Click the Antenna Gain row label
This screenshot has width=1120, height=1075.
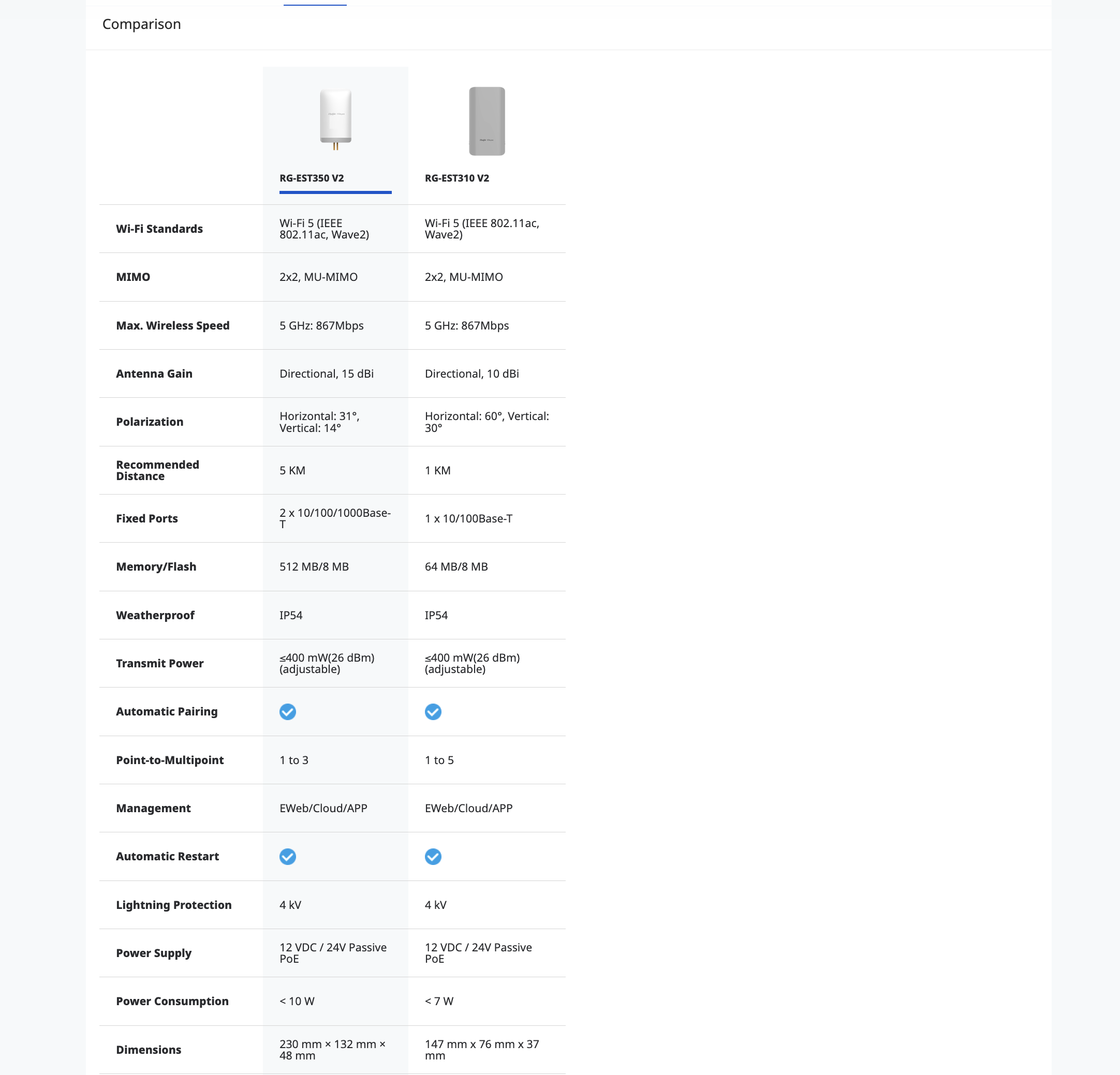click(154, 374)
